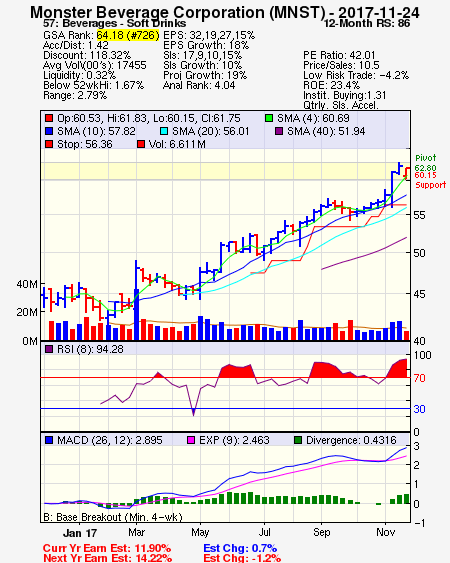Viewport: 450px width, 563px height.
Task: Click the PE Ratio: 42.01 text
Action: click(339, 55)
